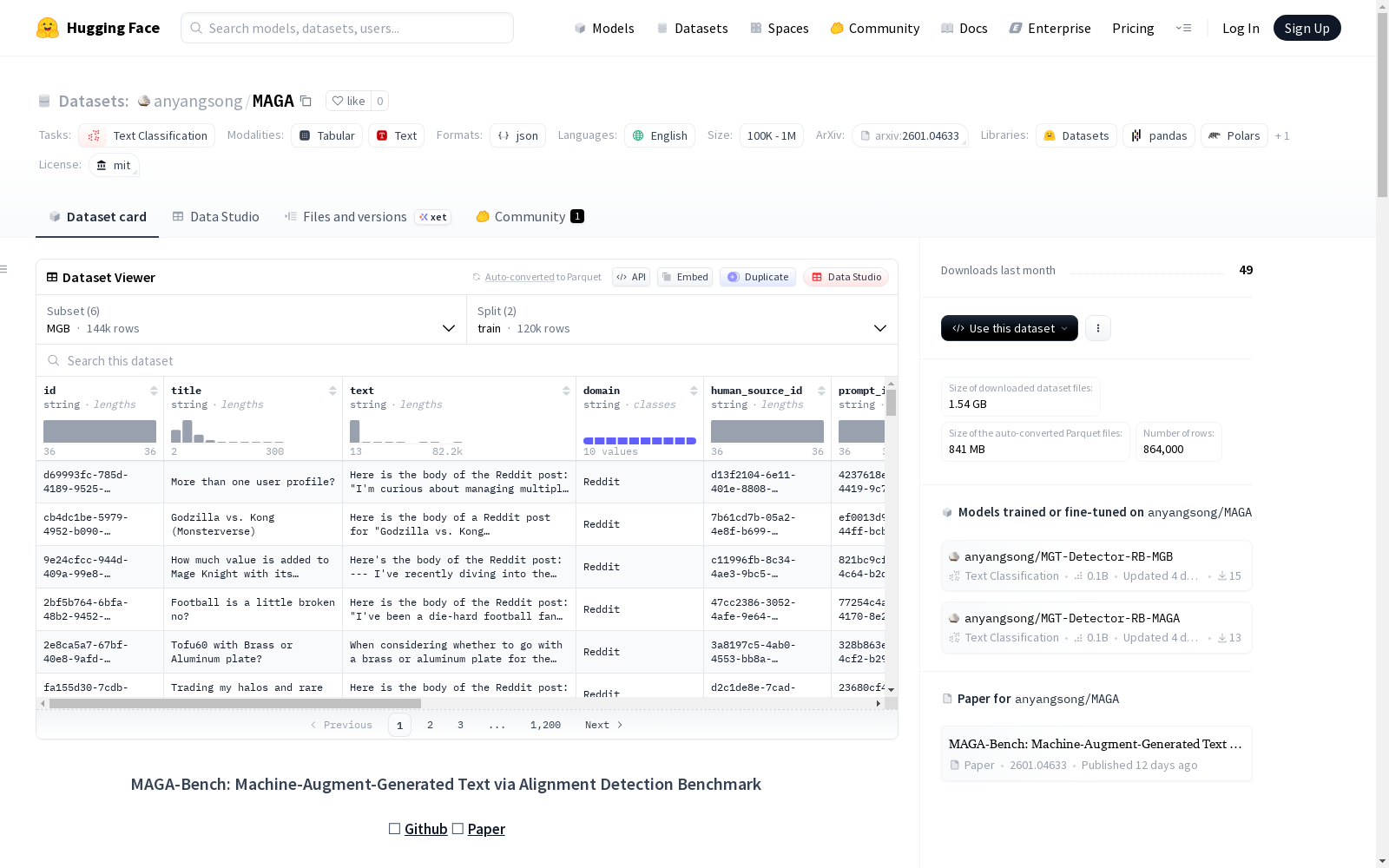Image resolution: width=1389 pixels, height=868 pixels.
Task: Open the anyangsong/MGT-Detector-RB-MAGA model
Action: tap(1096, 628)
